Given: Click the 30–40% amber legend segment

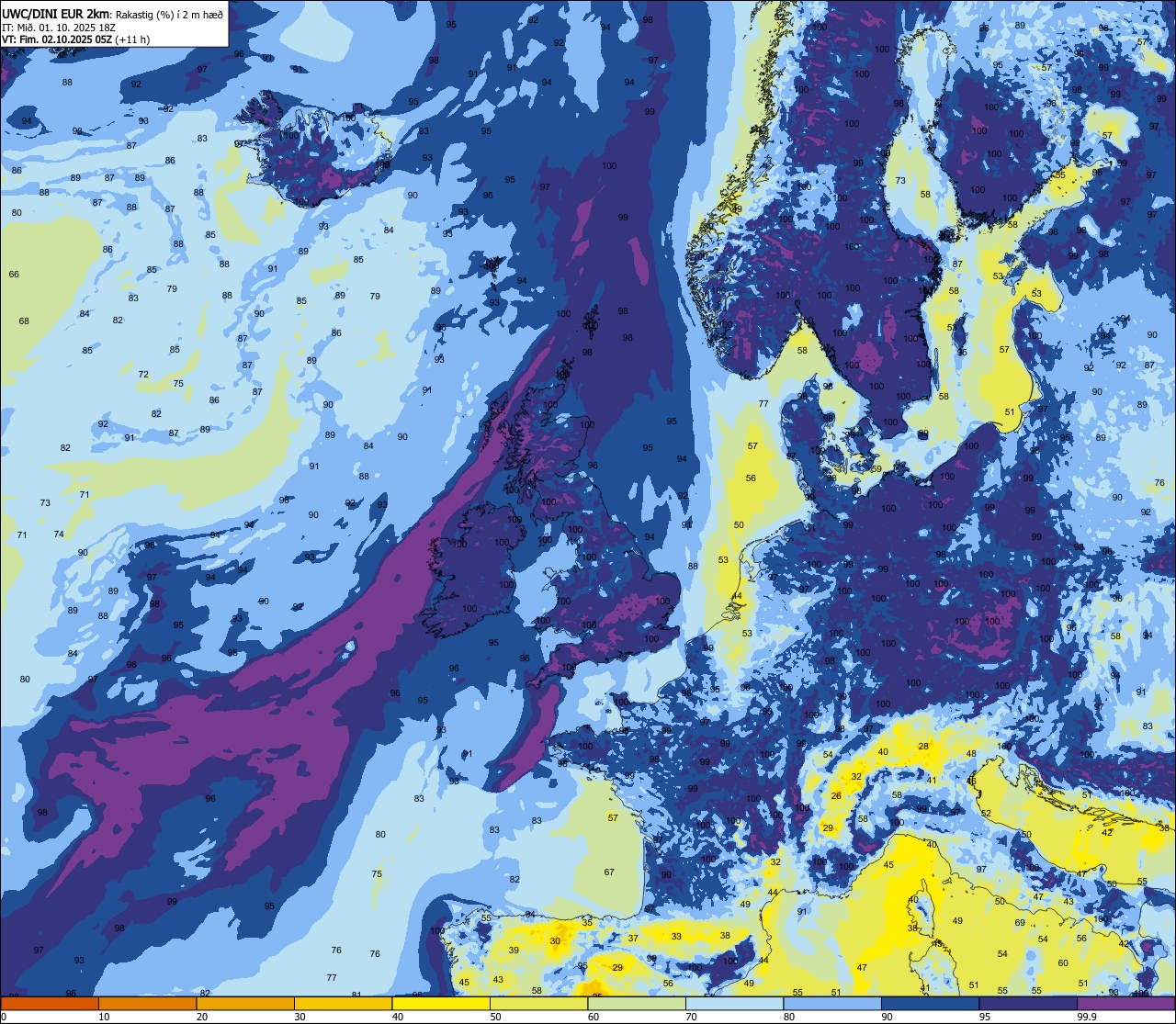Looking at the screenshot, I should coord(343,1004).
